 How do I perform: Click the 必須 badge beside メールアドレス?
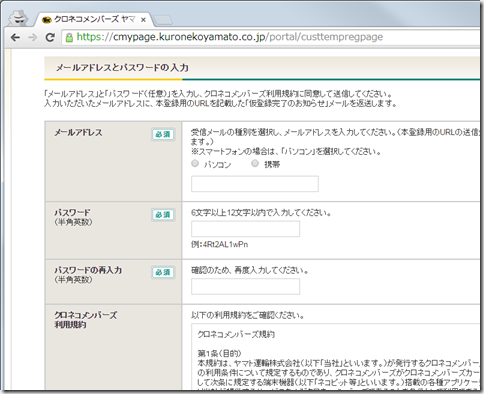click(x=163, y=134)
